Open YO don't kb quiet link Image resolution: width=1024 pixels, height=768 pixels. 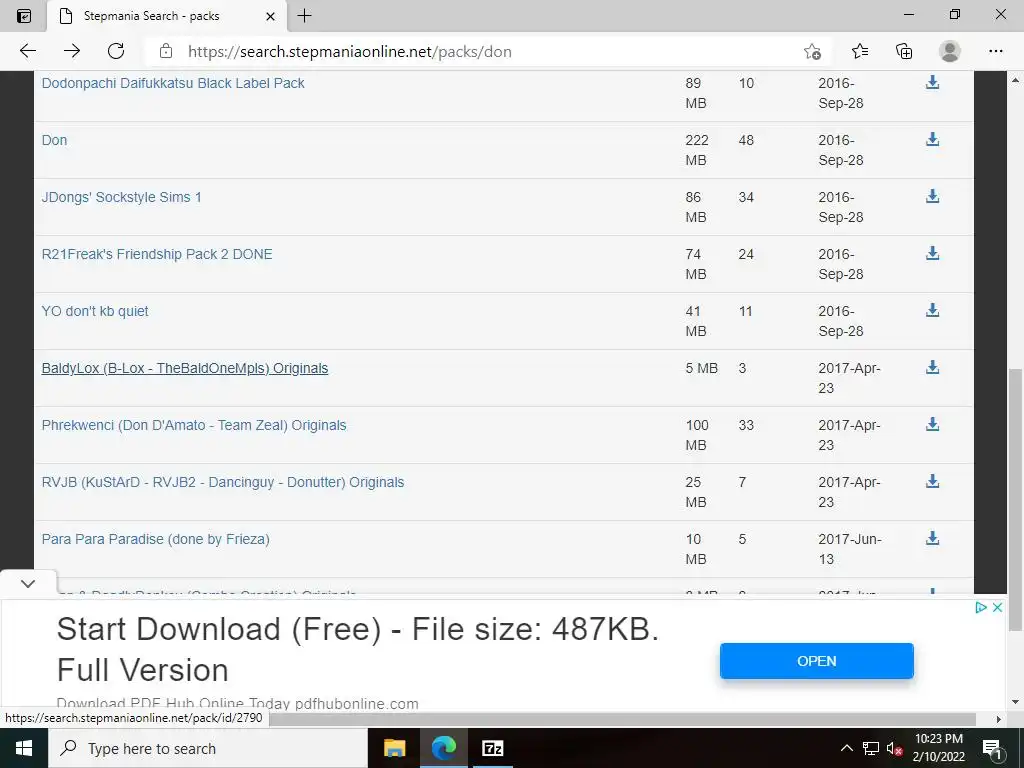pyautogui.click(x=95, y=311)
